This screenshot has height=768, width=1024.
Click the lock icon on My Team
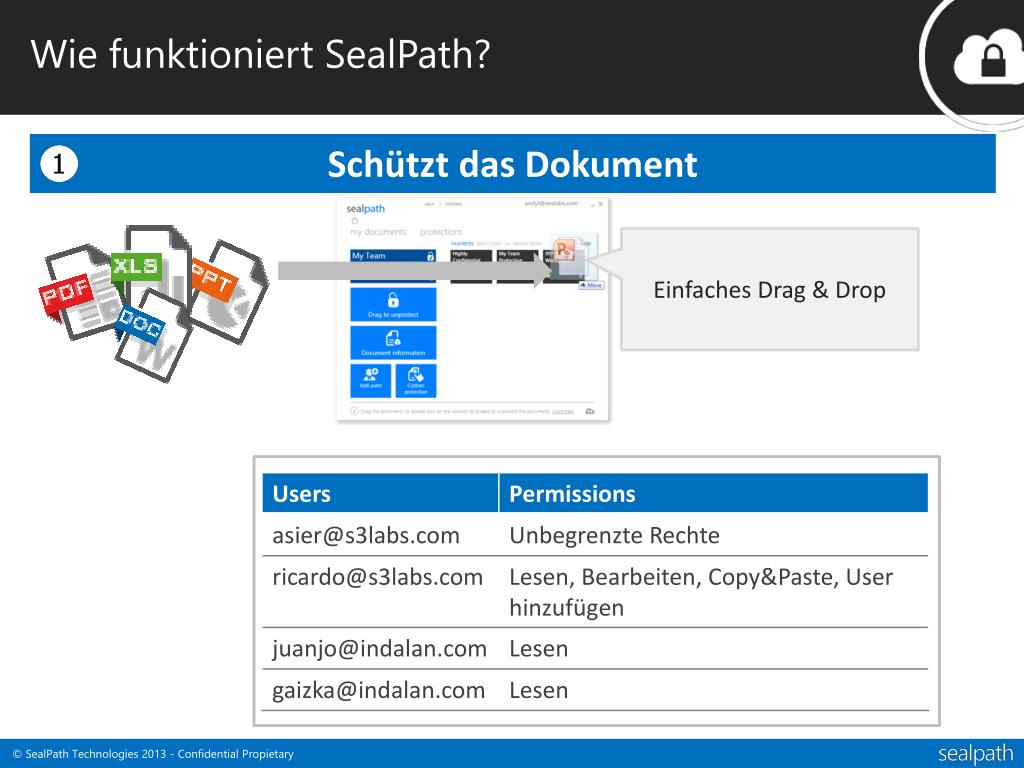430,256
